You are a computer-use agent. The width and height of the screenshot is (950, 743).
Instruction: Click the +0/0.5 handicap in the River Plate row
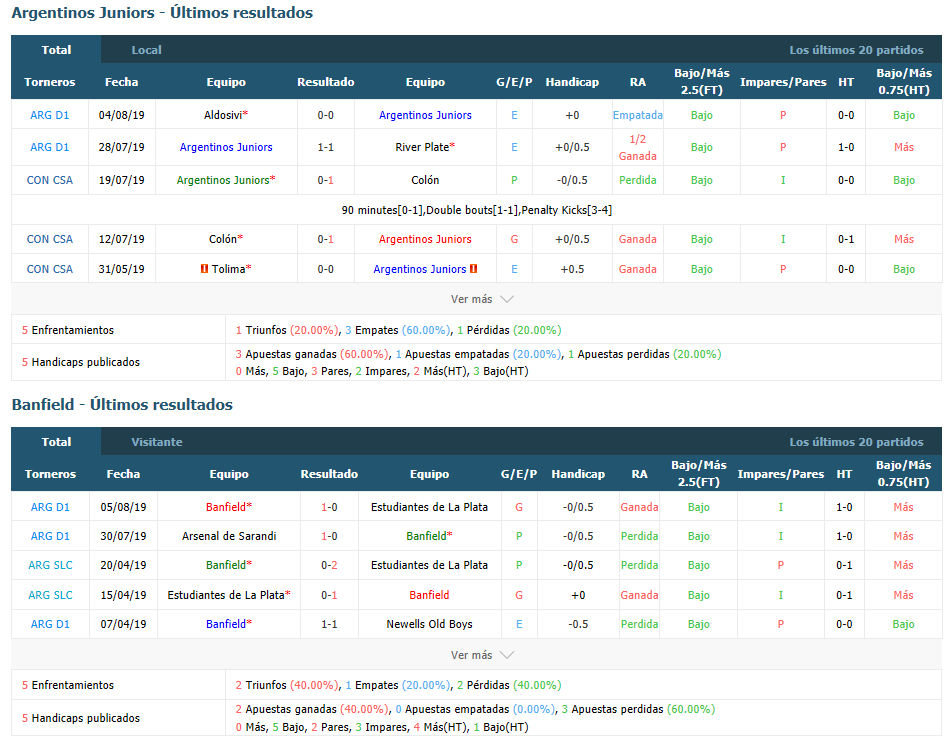pos(572,147)
